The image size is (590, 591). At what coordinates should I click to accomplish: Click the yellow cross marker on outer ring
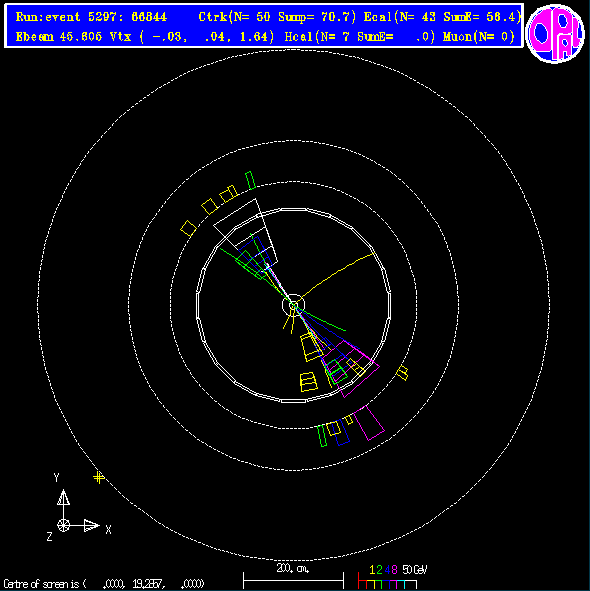tap(99, 478)
